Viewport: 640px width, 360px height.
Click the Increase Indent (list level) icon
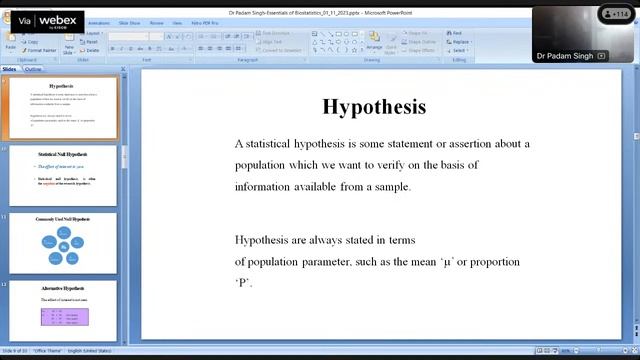(237, 36)
